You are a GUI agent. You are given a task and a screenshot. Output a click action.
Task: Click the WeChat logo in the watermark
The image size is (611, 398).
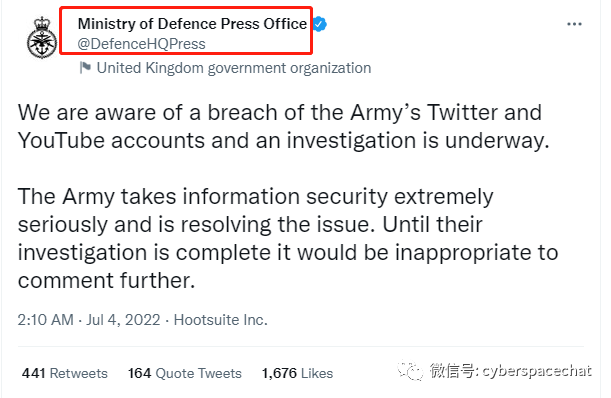(x=410, y=370)
